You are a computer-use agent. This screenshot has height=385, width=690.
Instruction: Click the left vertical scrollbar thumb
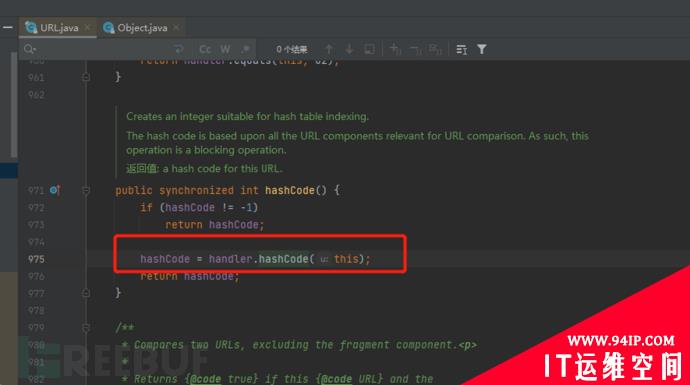(14, 104)
